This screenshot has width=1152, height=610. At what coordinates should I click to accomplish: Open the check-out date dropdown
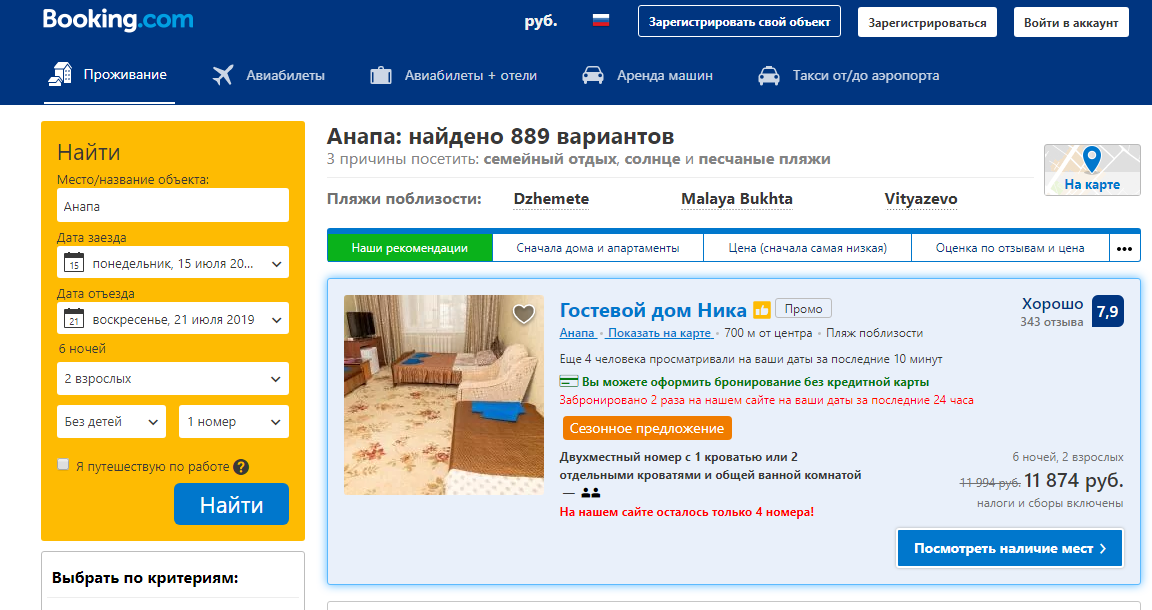(173, 318)
